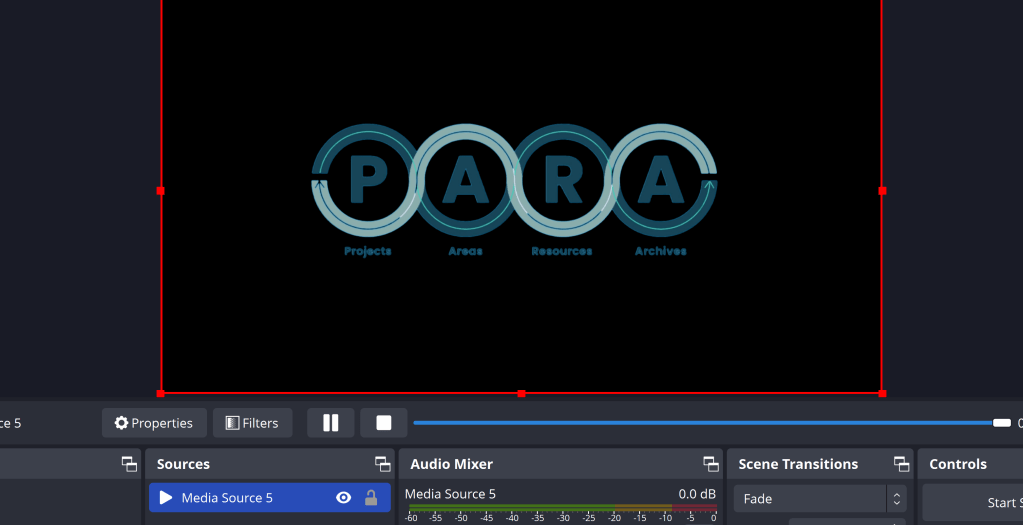Toggle the lock on Media Source 5

[x=371, y=498]
